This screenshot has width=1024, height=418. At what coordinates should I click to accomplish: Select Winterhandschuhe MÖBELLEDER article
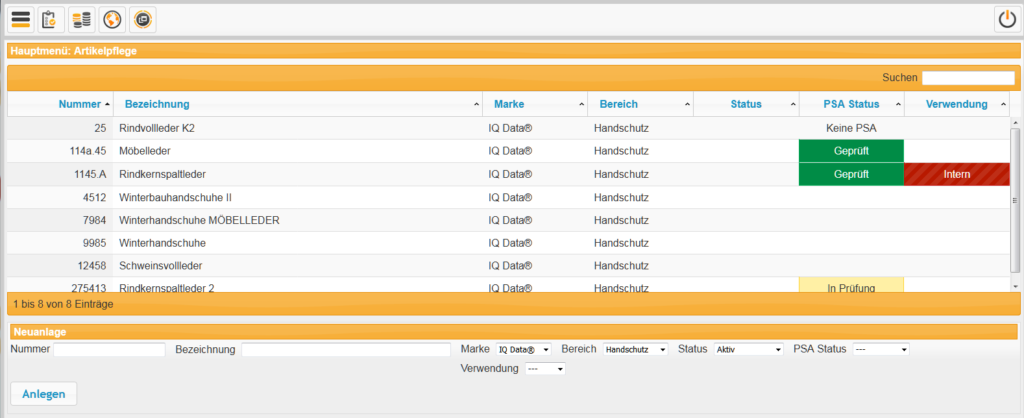point(199,220)
